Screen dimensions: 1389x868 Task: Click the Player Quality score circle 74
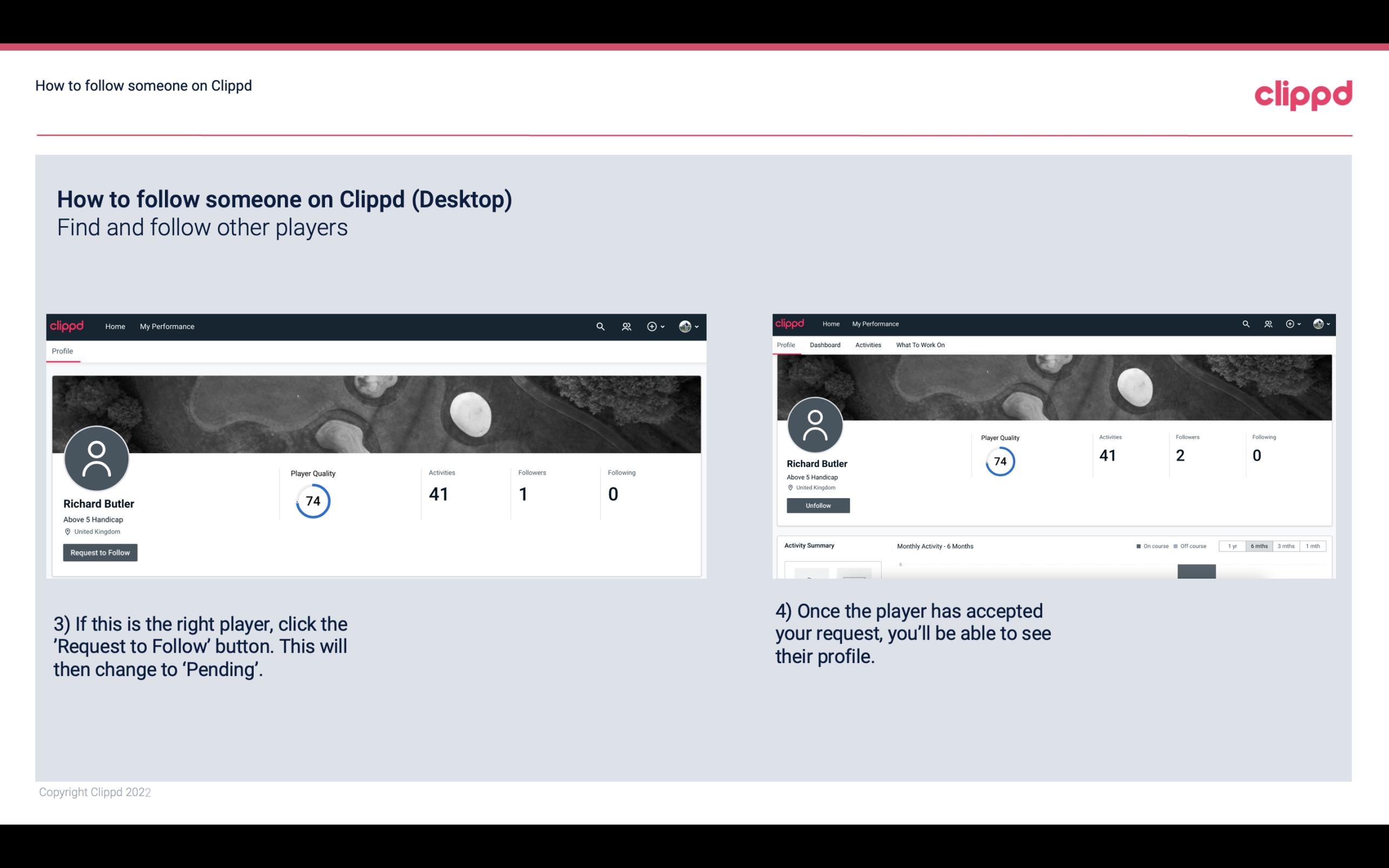tap(312, 501)
